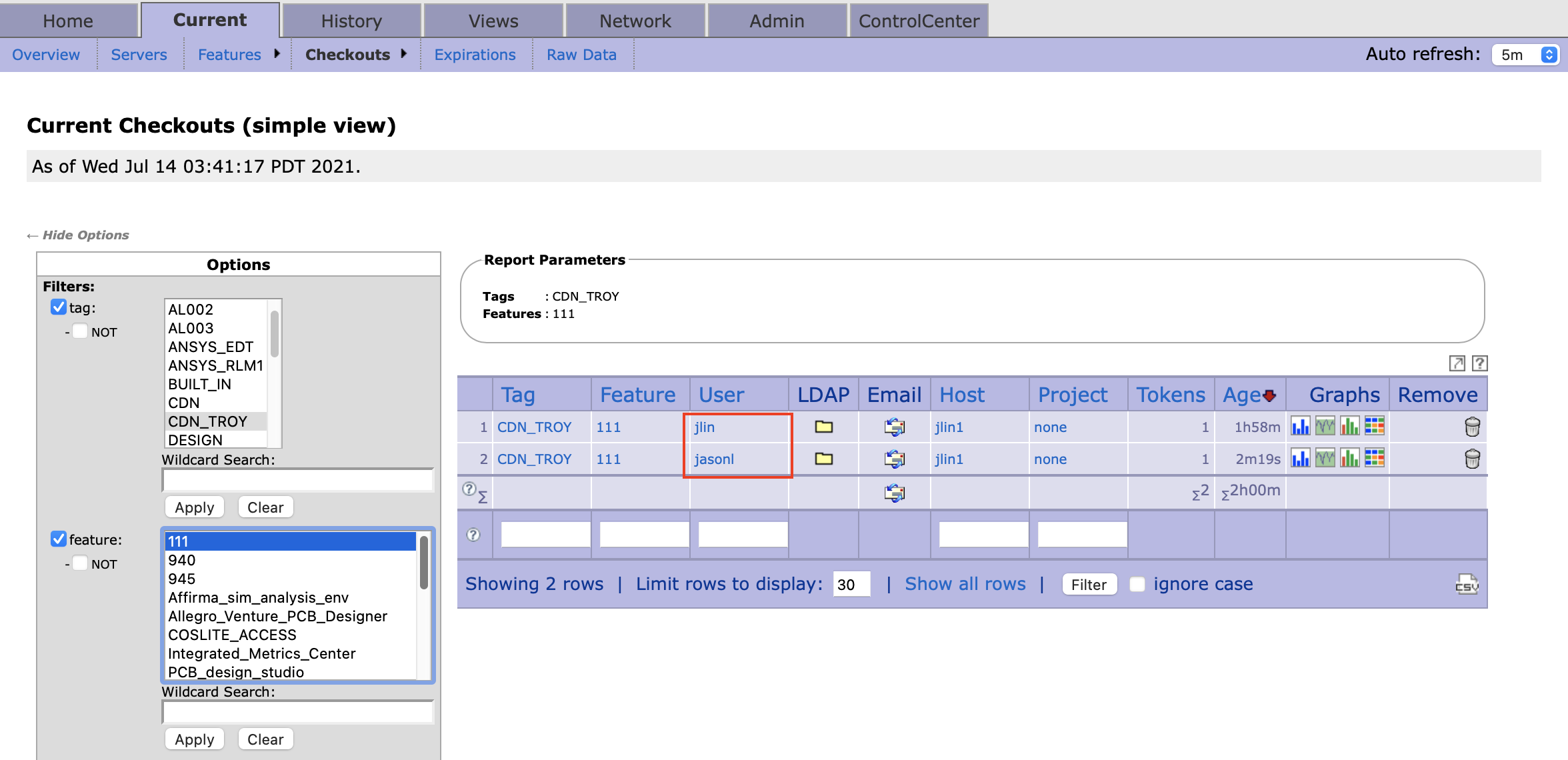
Task: Open the Expirations page
Action: tap(475, 55)
